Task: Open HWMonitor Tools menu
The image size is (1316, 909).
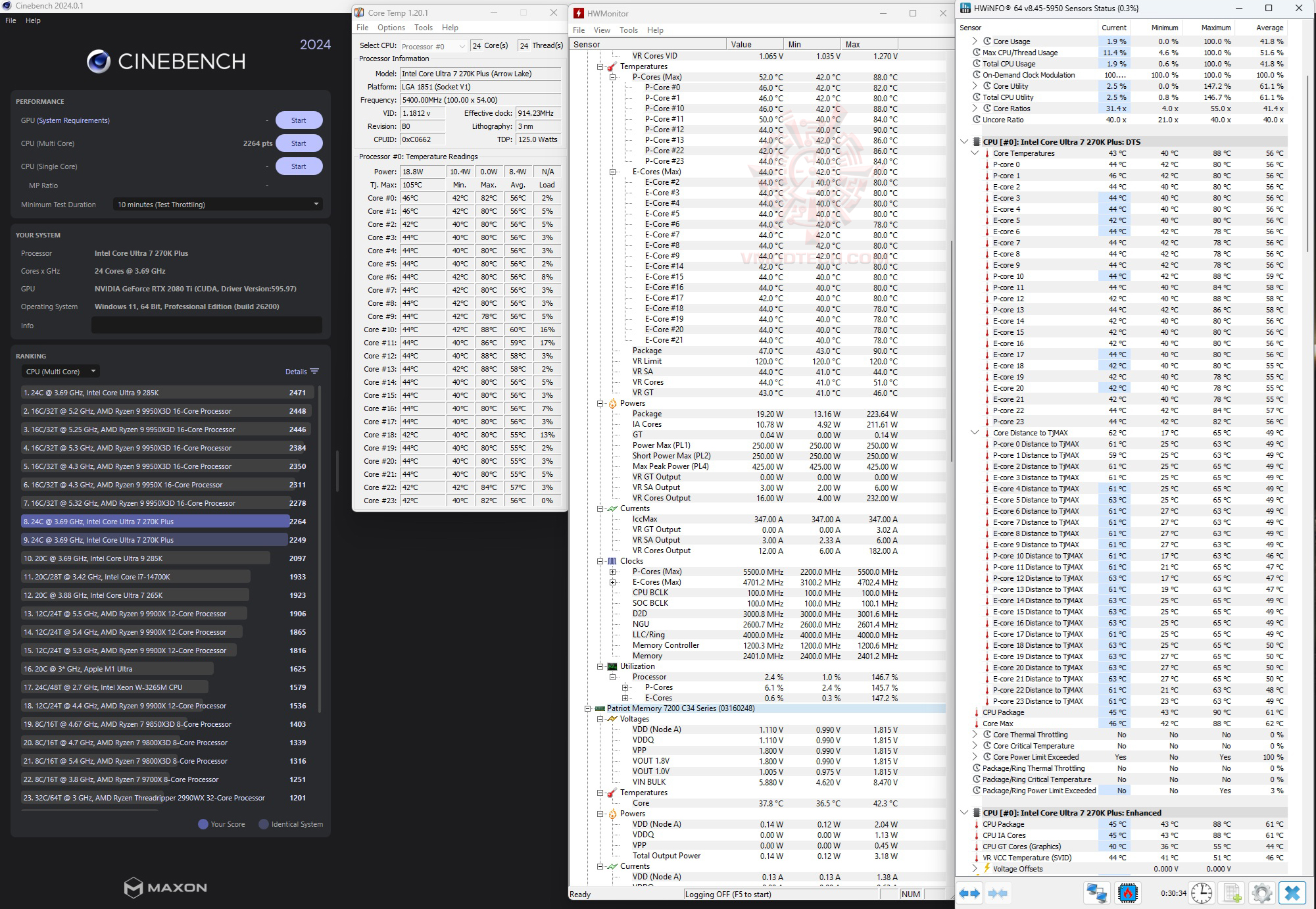Action: pos(629,30)
